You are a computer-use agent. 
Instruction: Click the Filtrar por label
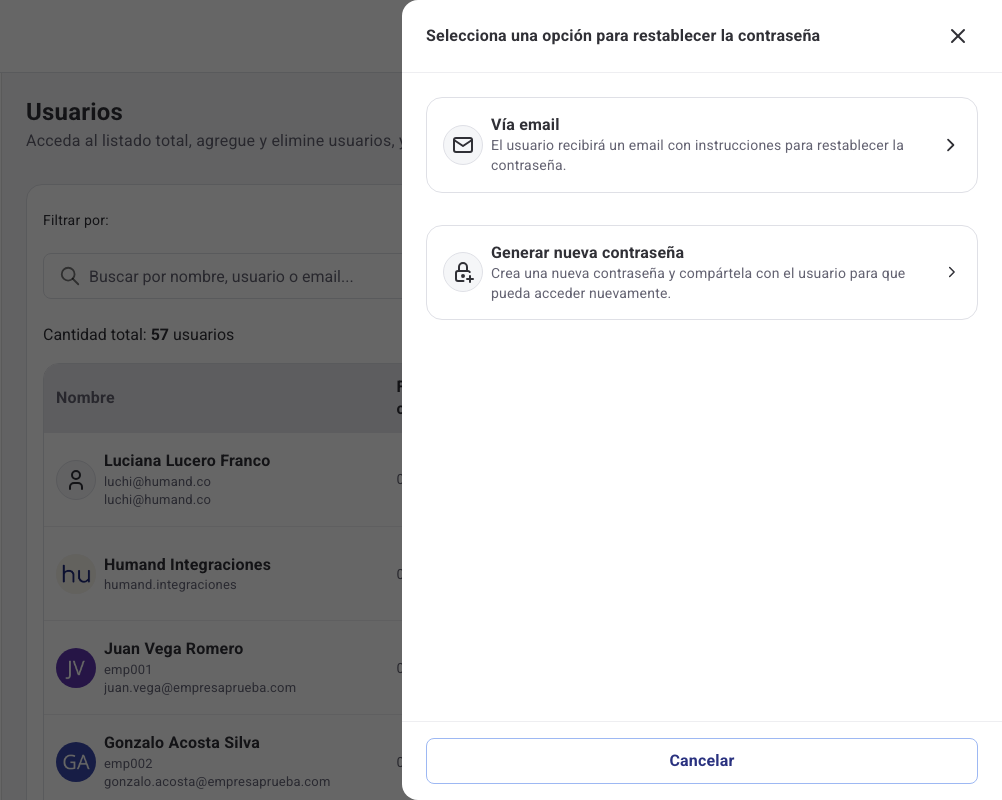pos(75,220)
